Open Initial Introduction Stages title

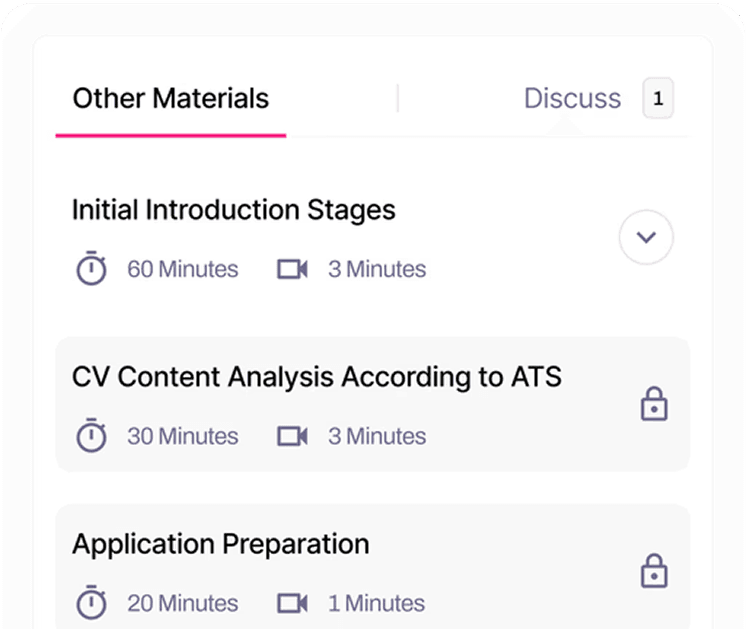point(233,210)
